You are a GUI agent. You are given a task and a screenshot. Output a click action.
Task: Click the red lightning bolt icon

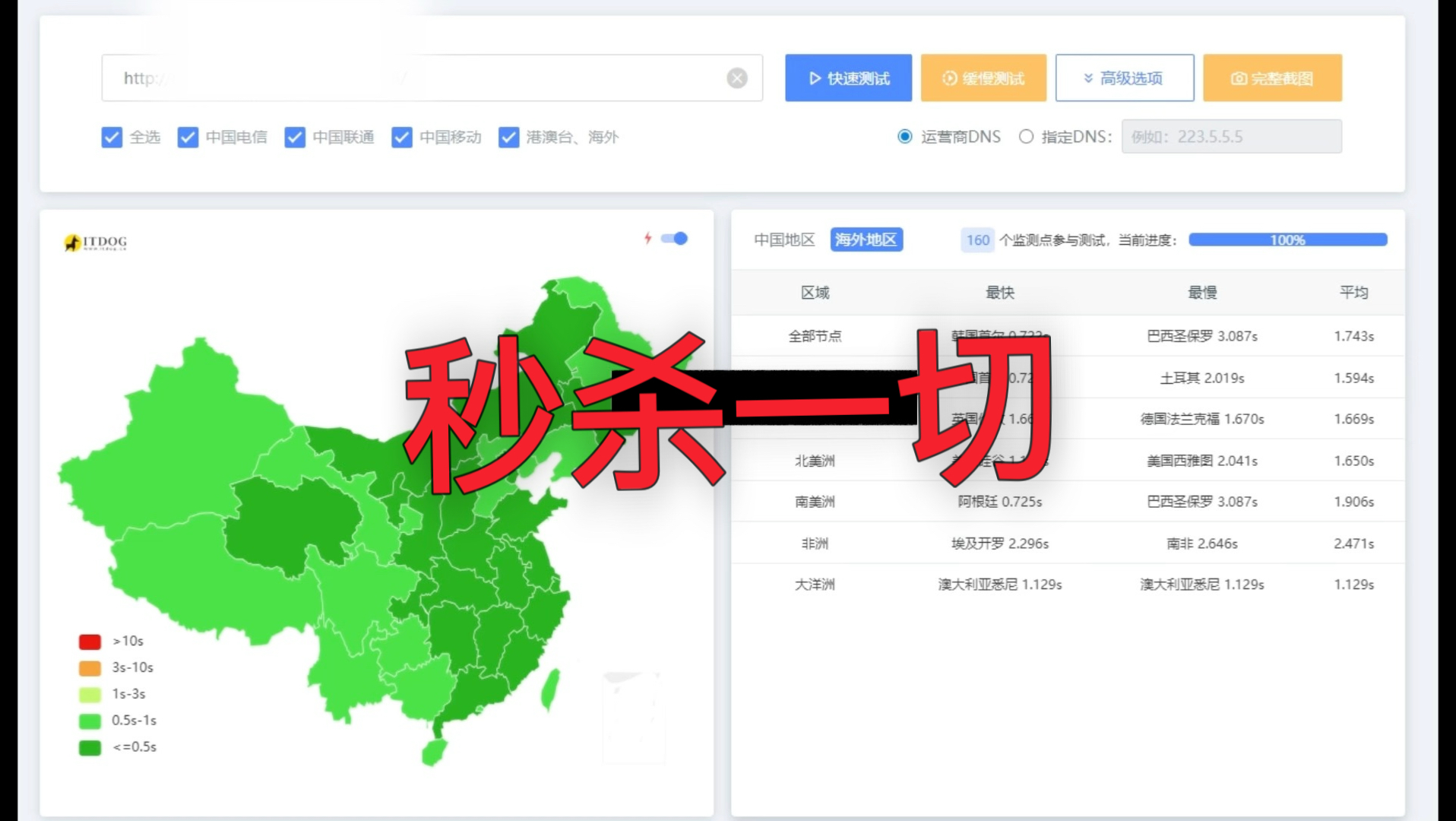click(x=647, y=238)
